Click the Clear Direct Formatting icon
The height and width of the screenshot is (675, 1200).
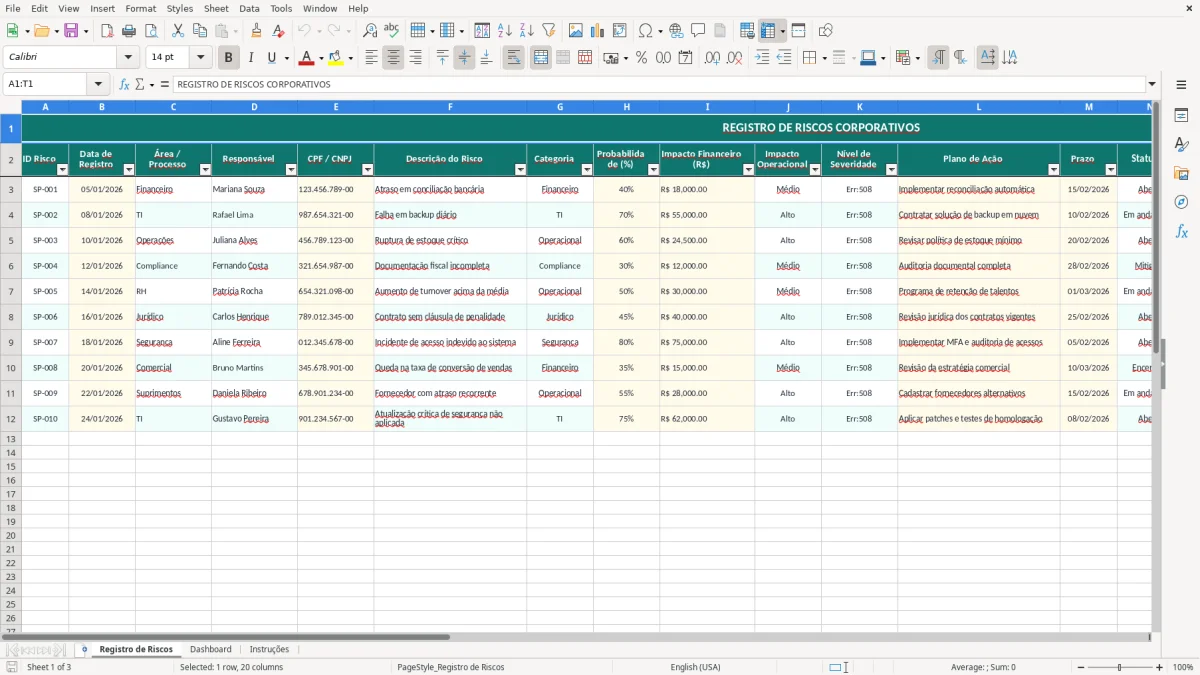(278, 31)
